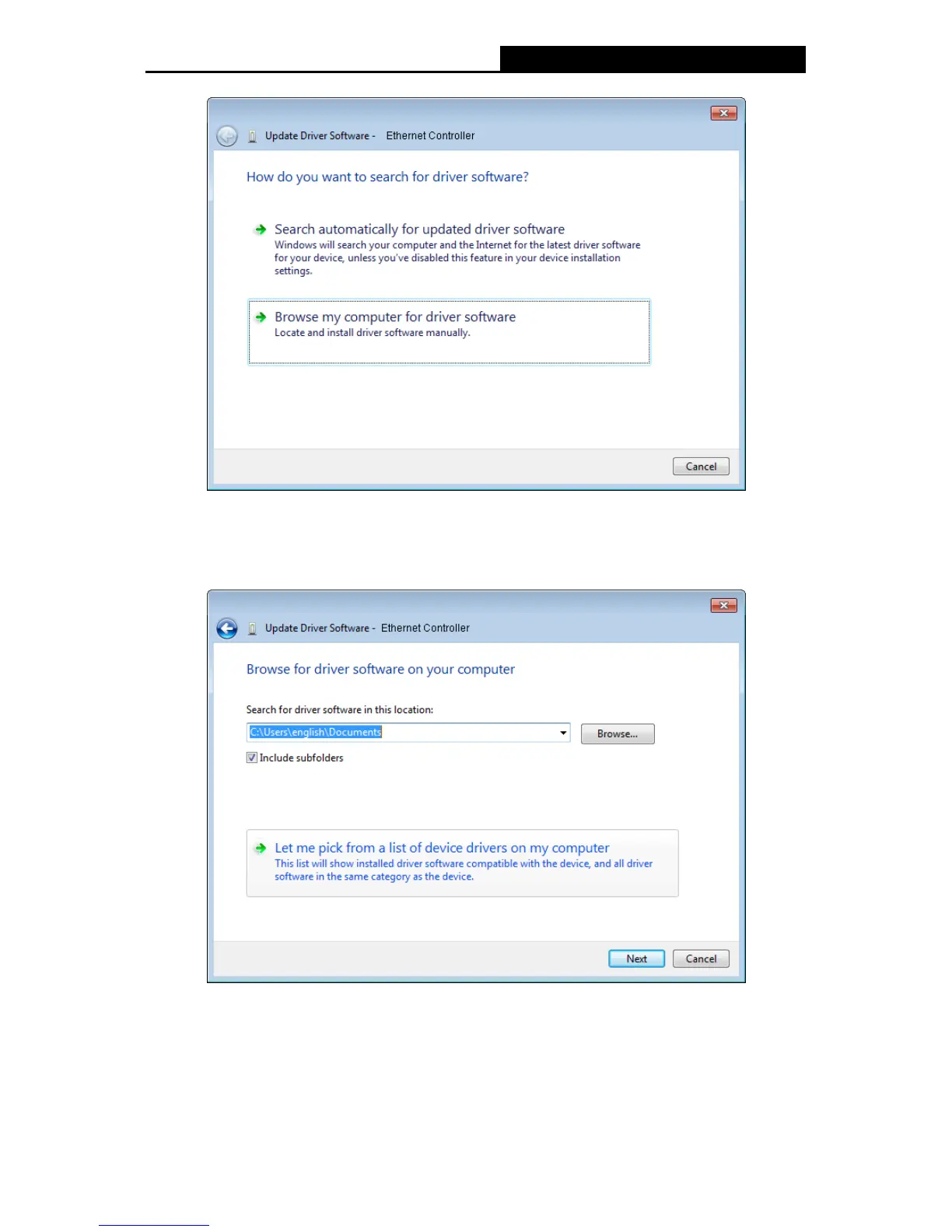Select Let me pick from a list
The image size is (952, 1232).
tap(462, 863)
